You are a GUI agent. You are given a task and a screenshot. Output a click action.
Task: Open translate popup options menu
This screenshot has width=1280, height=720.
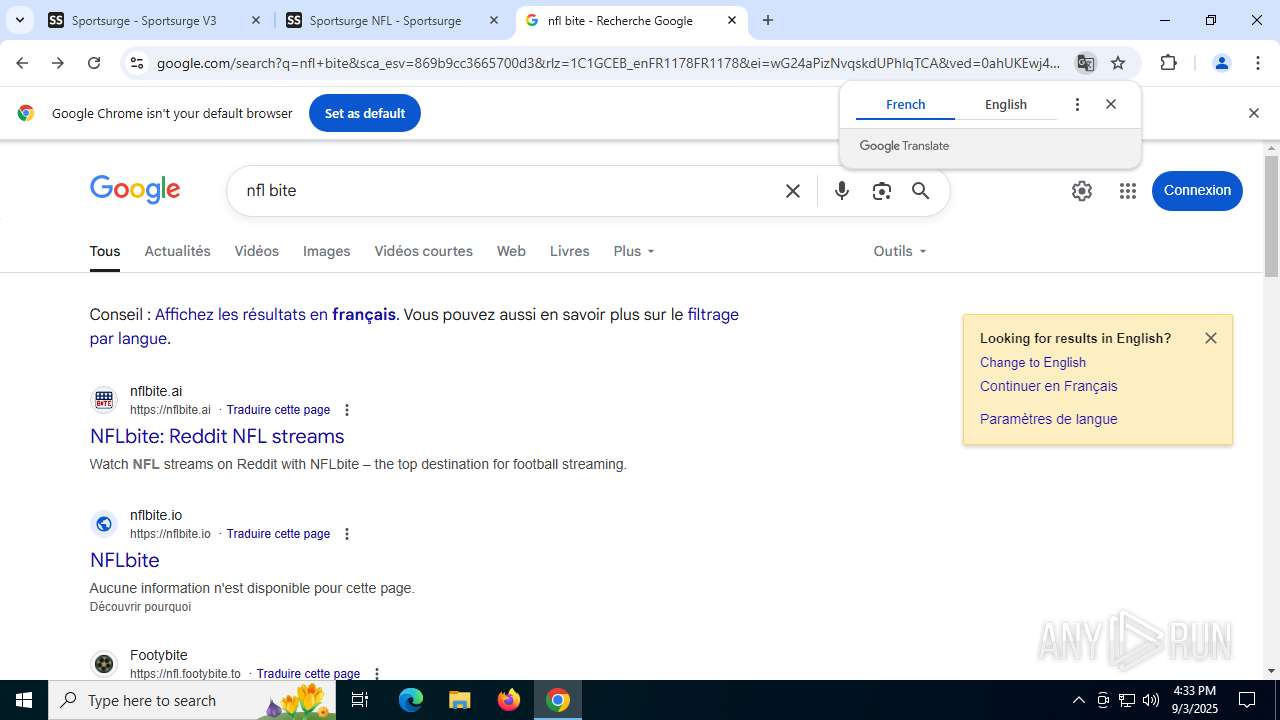click(x=1077, y=104)
